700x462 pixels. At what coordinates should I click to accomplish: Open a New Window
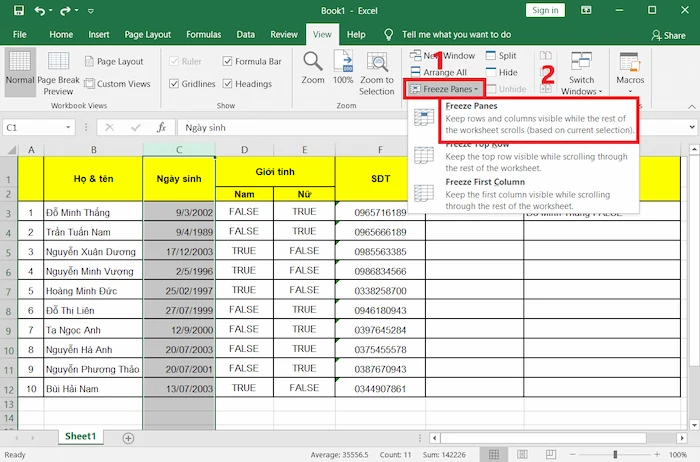pyautogui.click(x=442, y=55)
